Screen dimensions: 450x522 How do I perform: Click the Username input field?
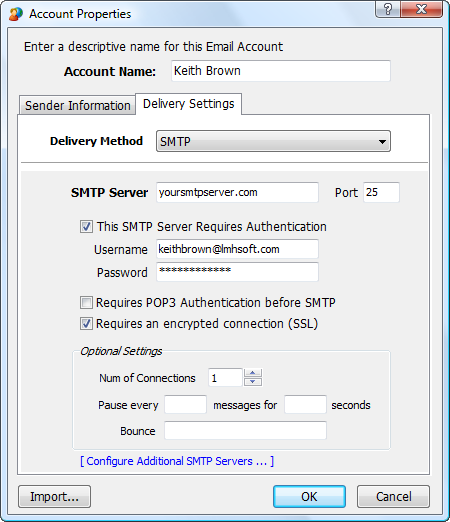[237, 249]
